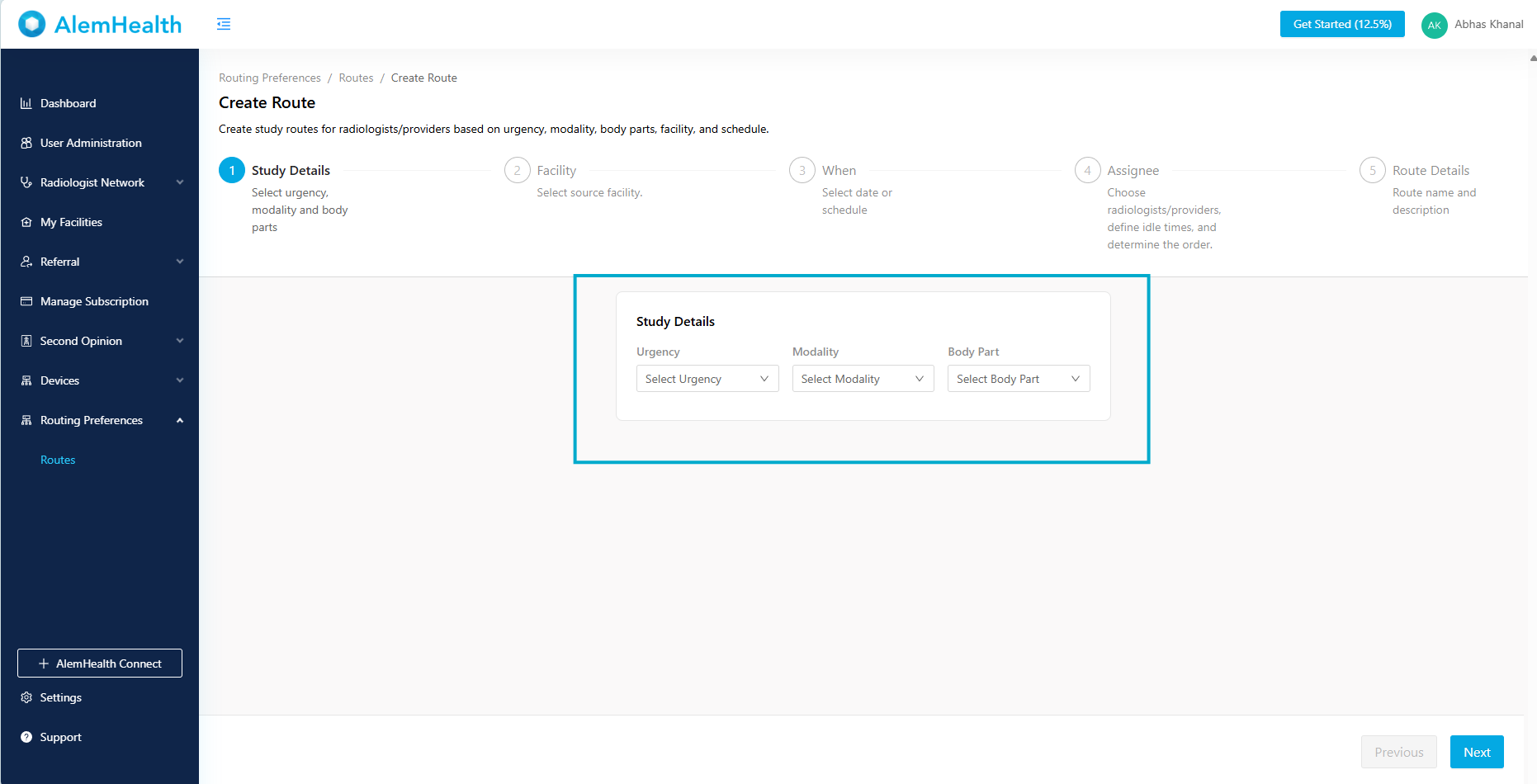Open the Select Modality dropdown
Screen dimensions: 1537x784
(863, 379)
